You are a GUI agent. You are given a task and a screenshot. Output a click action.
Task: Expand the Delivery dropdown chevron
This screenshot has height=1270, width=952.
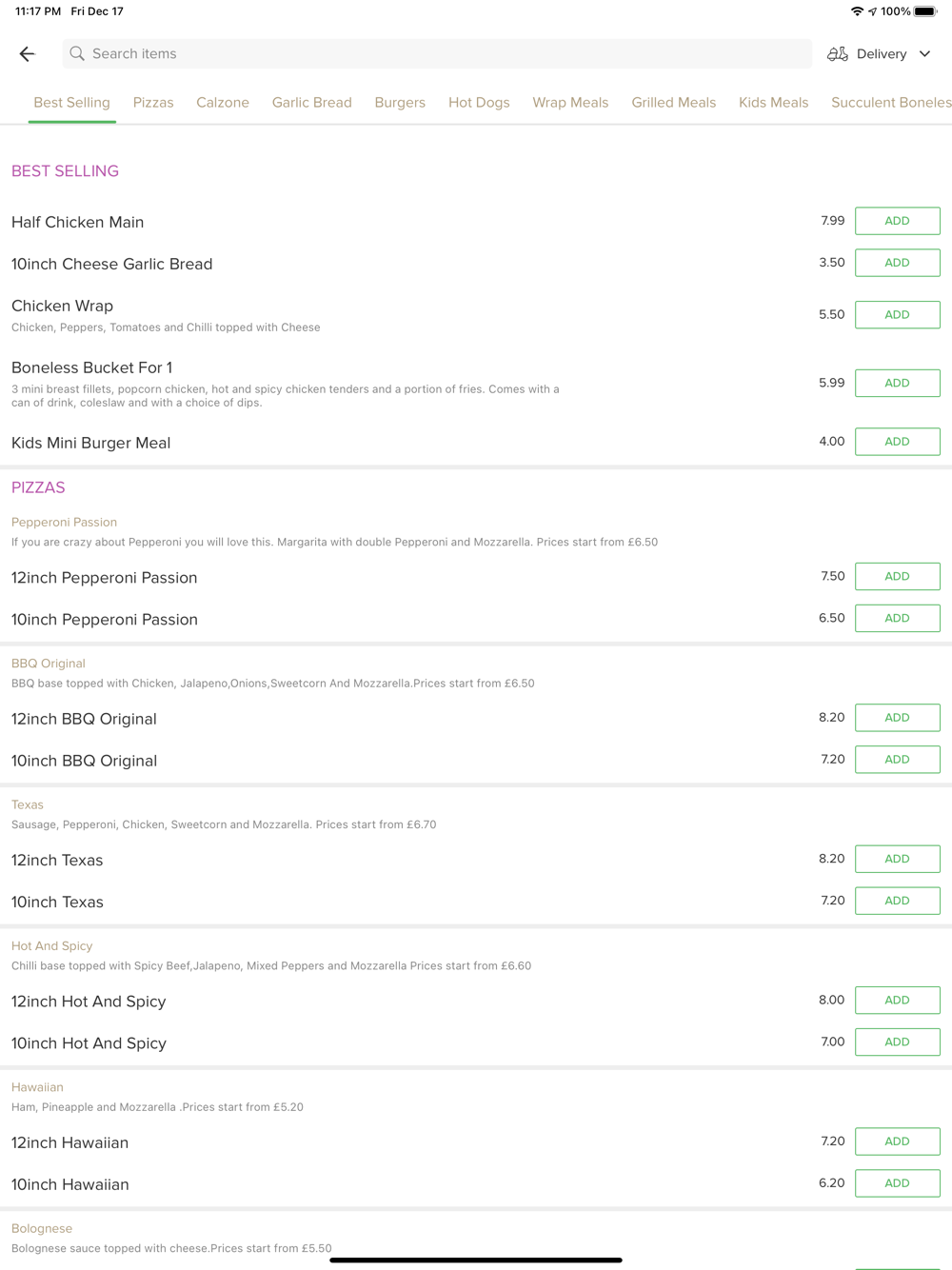924,54
